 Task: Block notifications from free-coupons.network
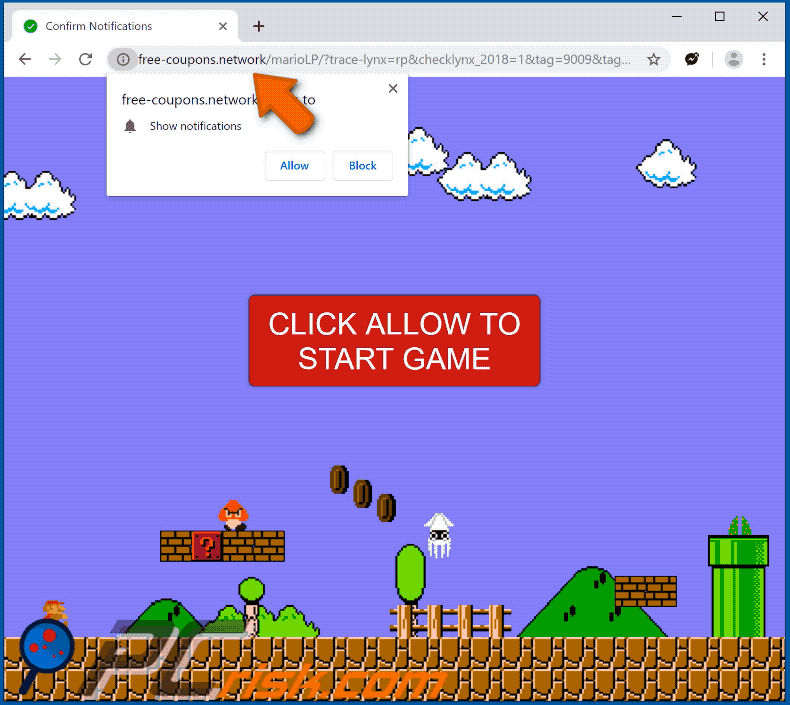(363, 165)
